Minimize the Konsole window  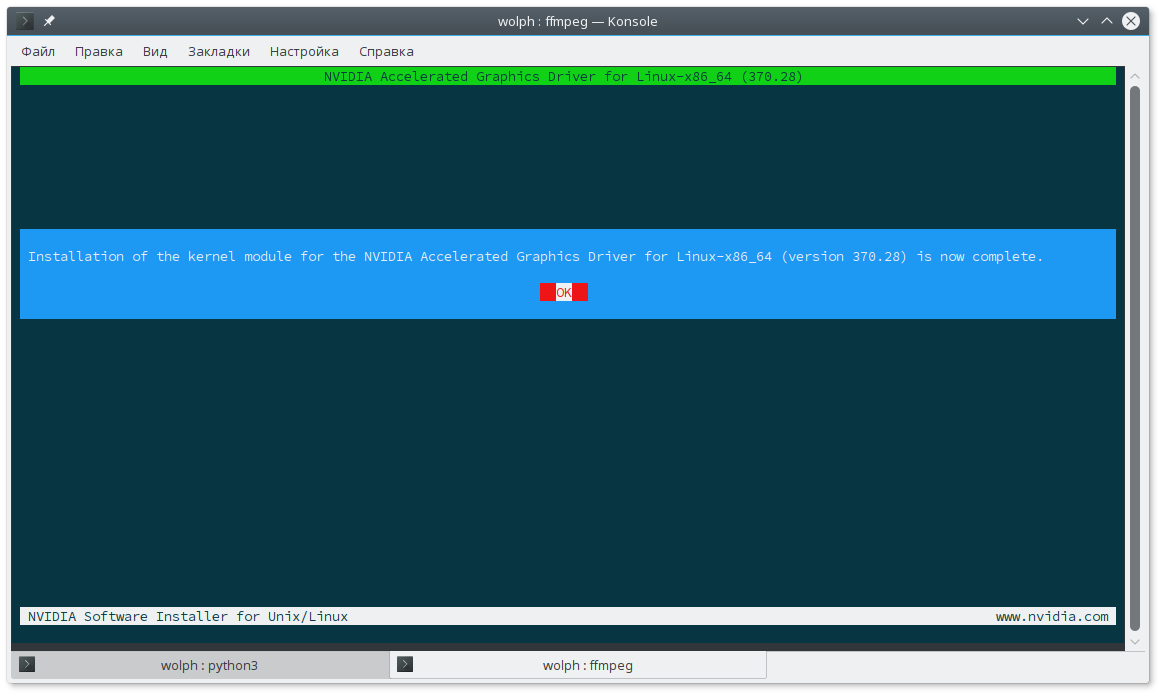point(1083,21)
